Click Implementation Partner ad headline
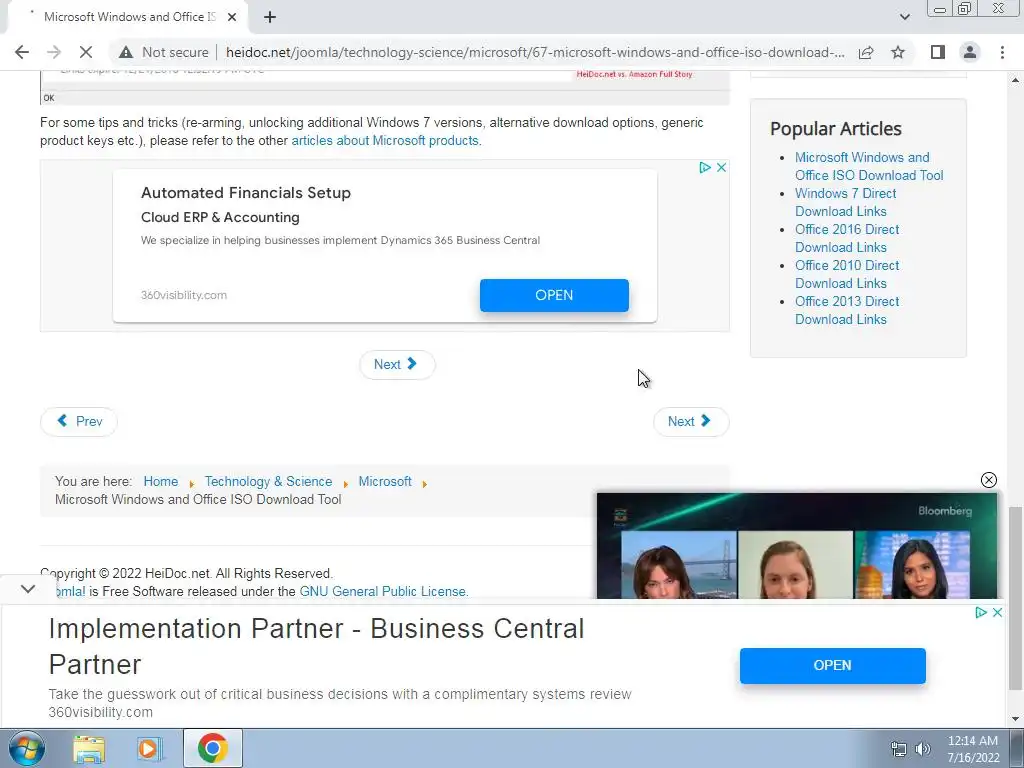Image resolution: width=1024 pixels, height=768 pixels. pos(316,647)
